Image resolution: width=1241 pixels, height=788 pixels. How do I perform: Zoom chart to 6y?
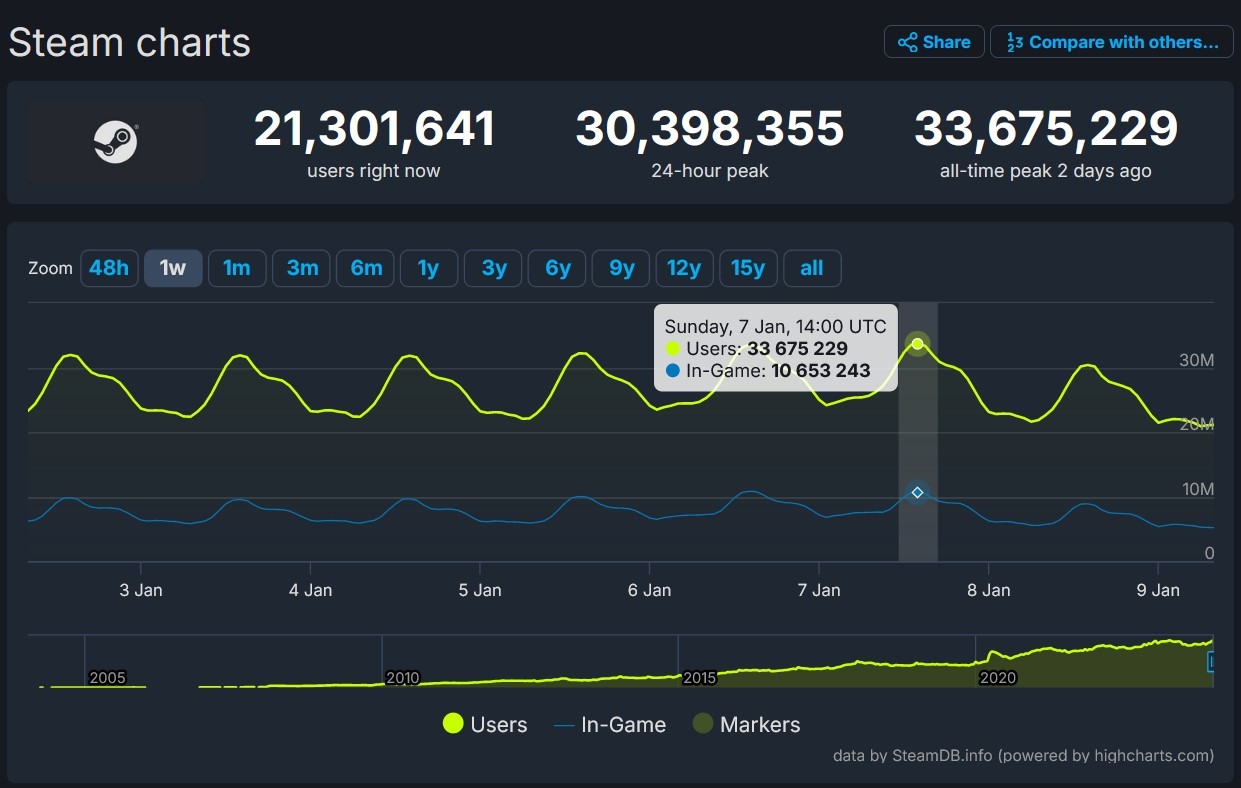tap(557, 268)
